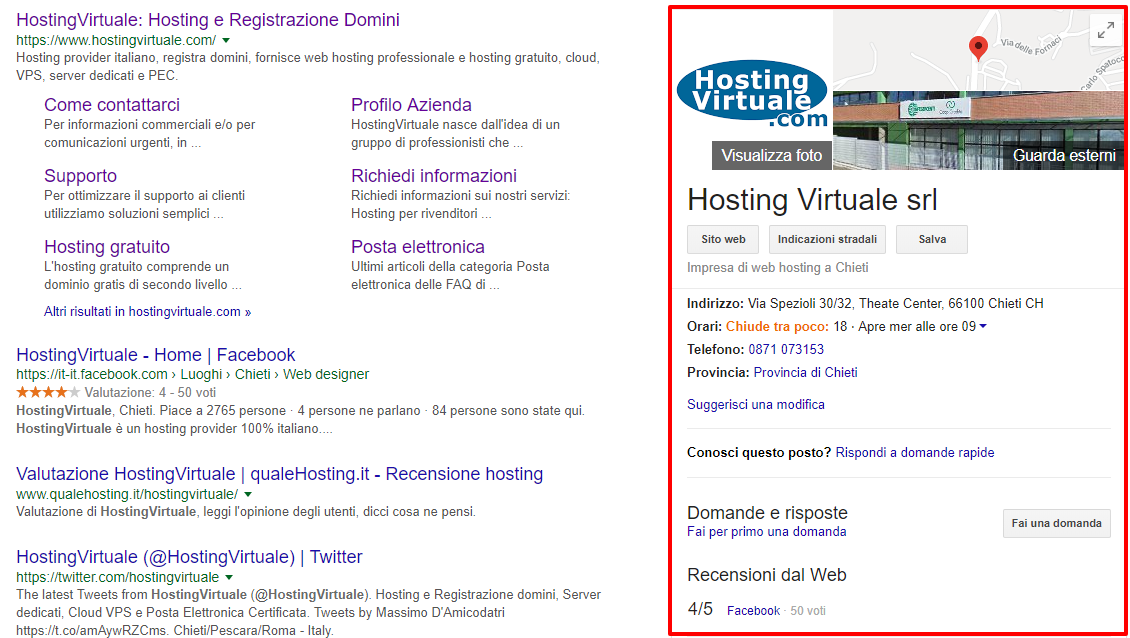The height and width of the screenshot is (638, 1130).
Task: Click the 4/5 rating score
Action: 700,609
